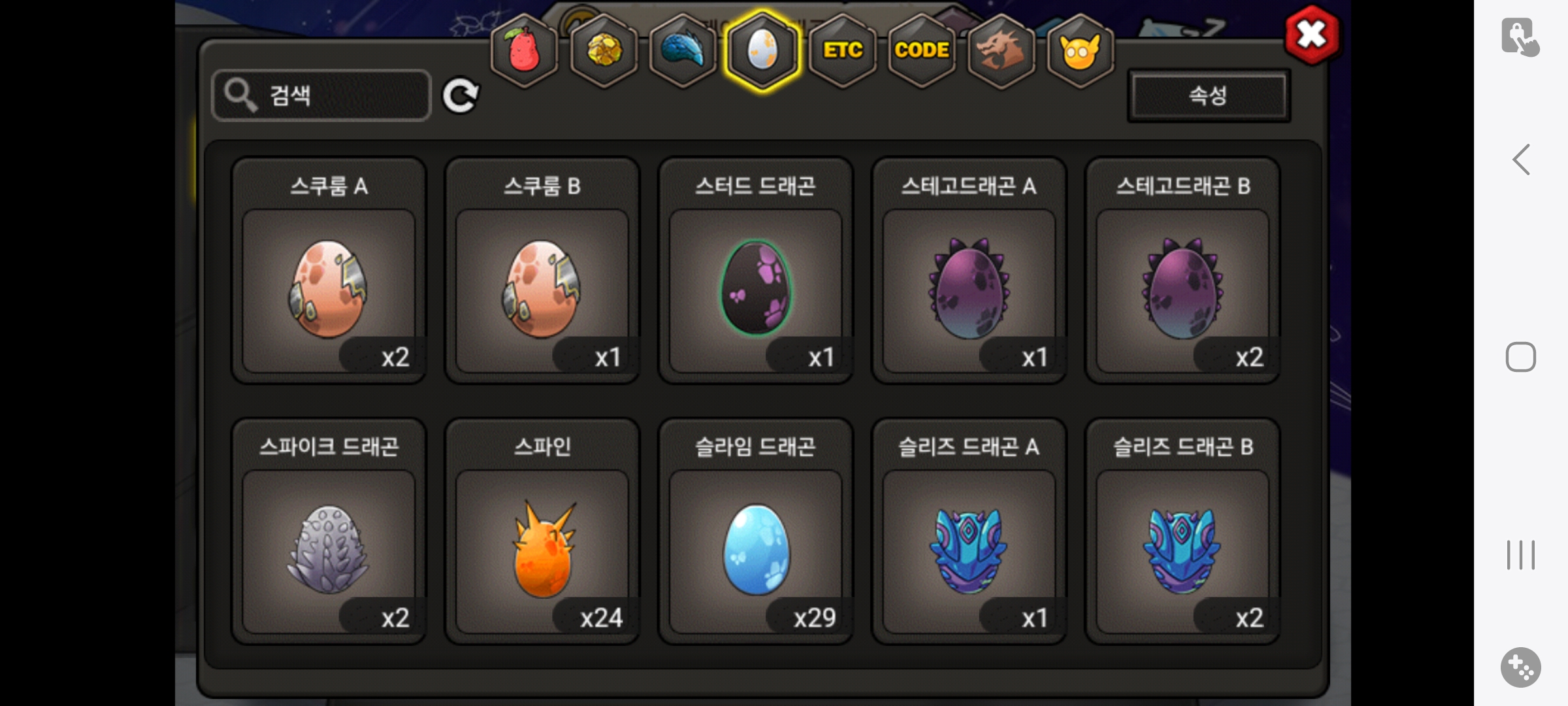The width and height of the screenshot is (1568, 706).
Task: Switch to the blue dragon wing tab
Action: tap(683, 50)
